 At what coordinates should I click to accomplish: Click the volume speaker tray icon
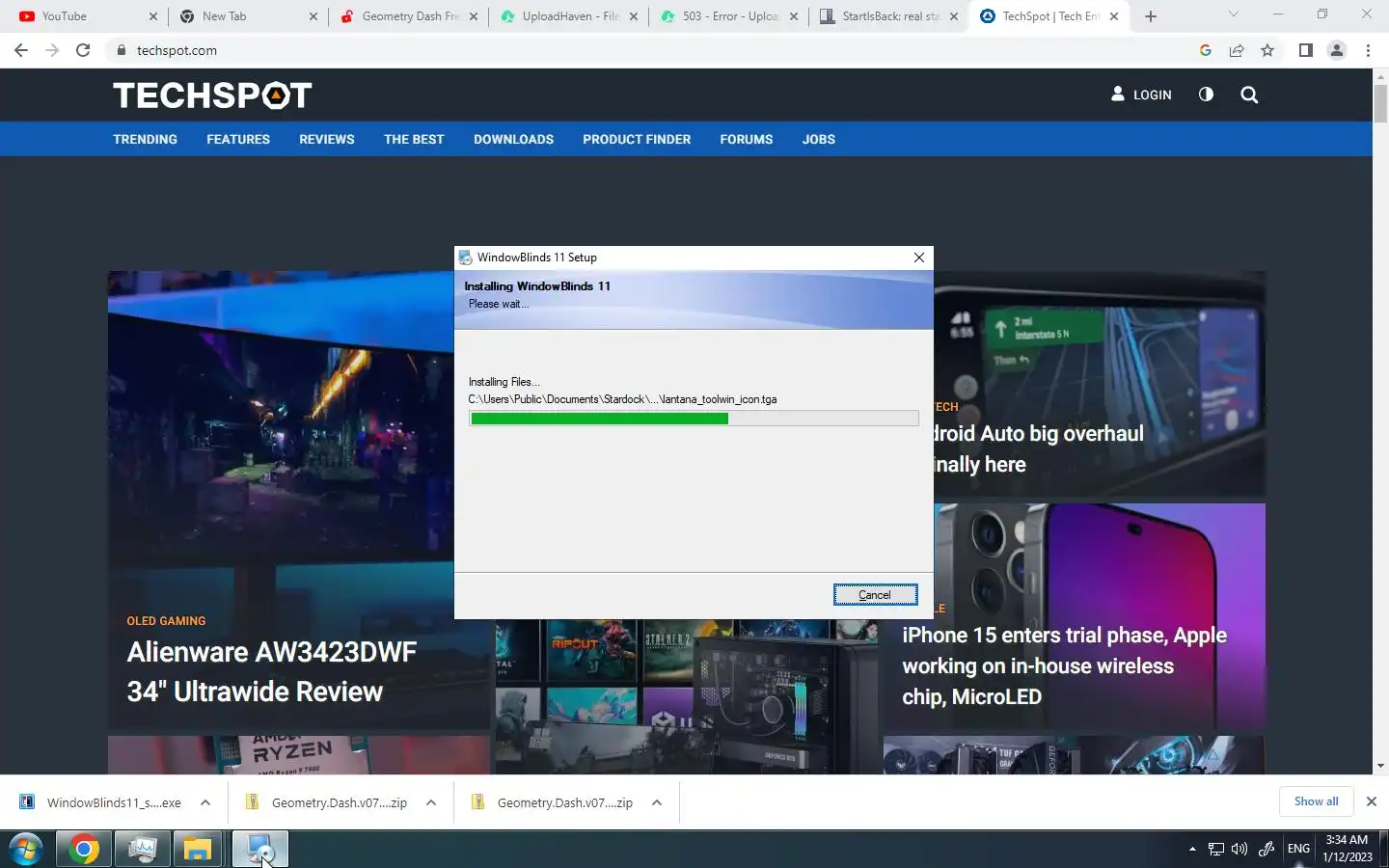[1239, 850]
